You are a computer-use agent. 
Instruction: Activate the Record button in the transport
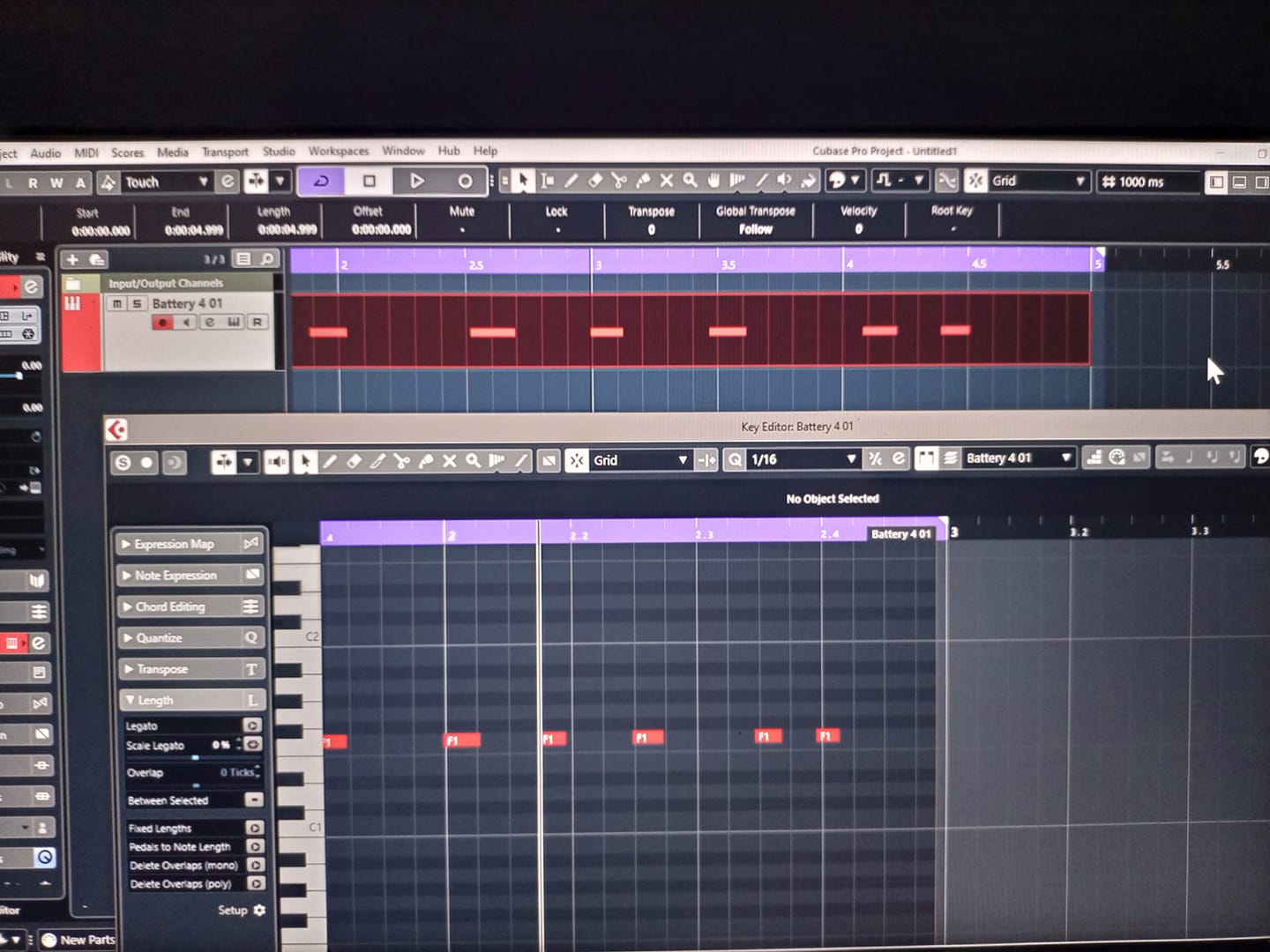[x=464, y=181]
